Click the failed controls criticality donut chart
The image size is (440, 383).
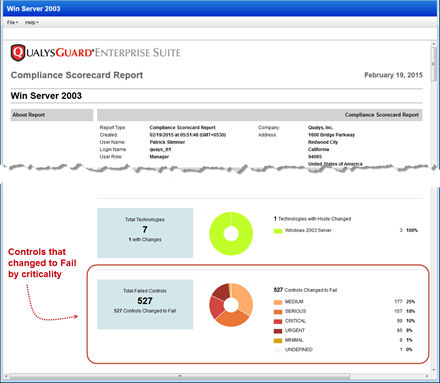(231, 305)
